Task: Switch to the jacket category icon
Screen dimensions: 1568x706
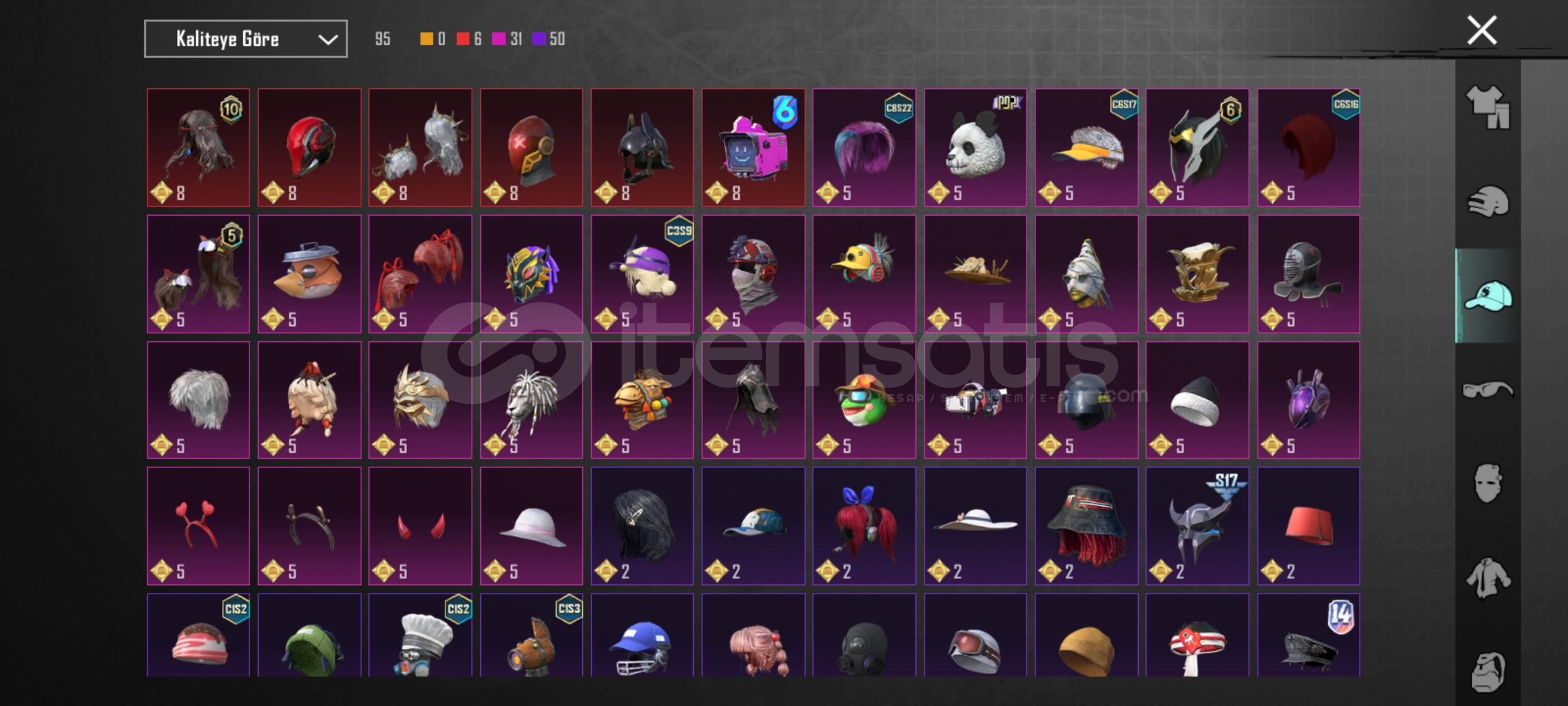Action: [x=1488, y=578]
